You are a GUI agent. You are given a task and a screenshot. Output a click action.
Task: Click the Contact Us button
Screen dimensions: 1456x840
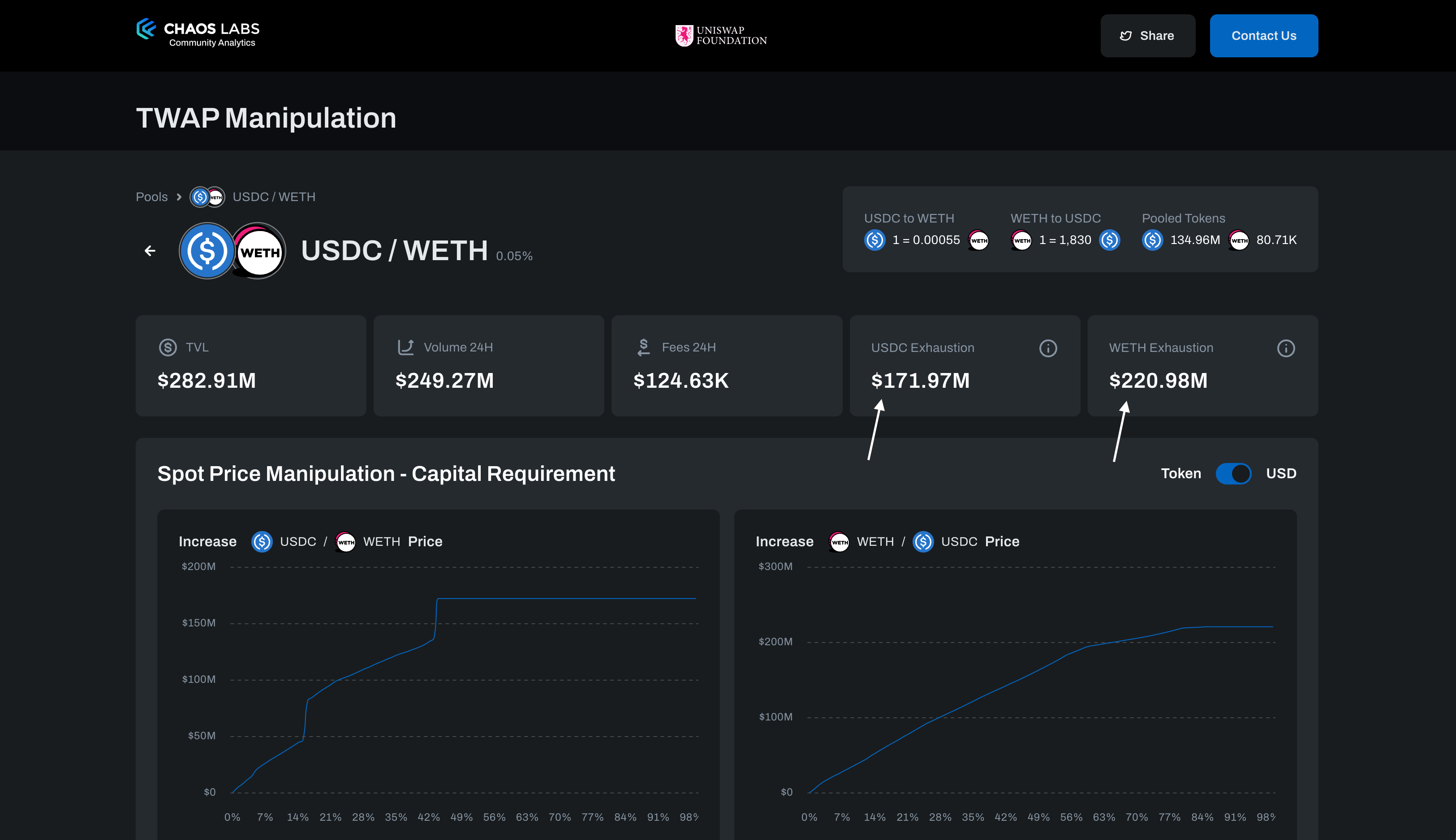tap(1263, 35)
